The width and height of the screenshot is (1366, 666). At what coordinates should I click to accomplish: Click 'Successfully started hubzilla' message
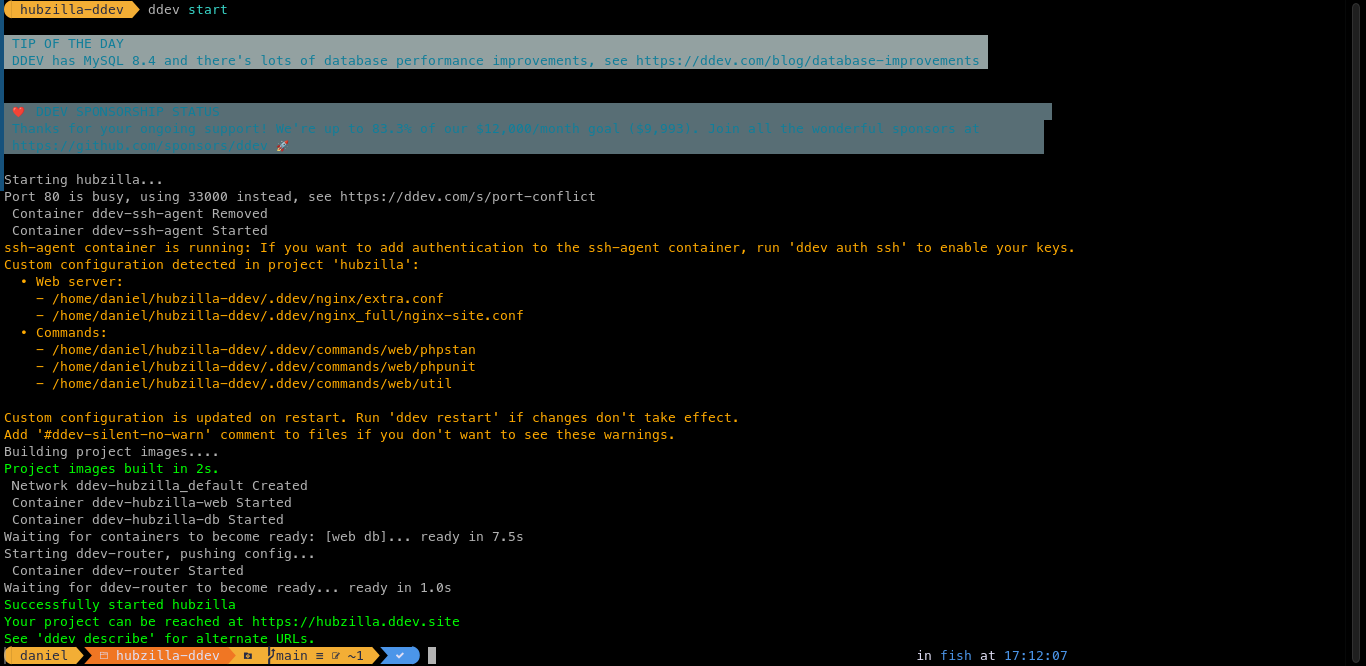tap(120, 605)
